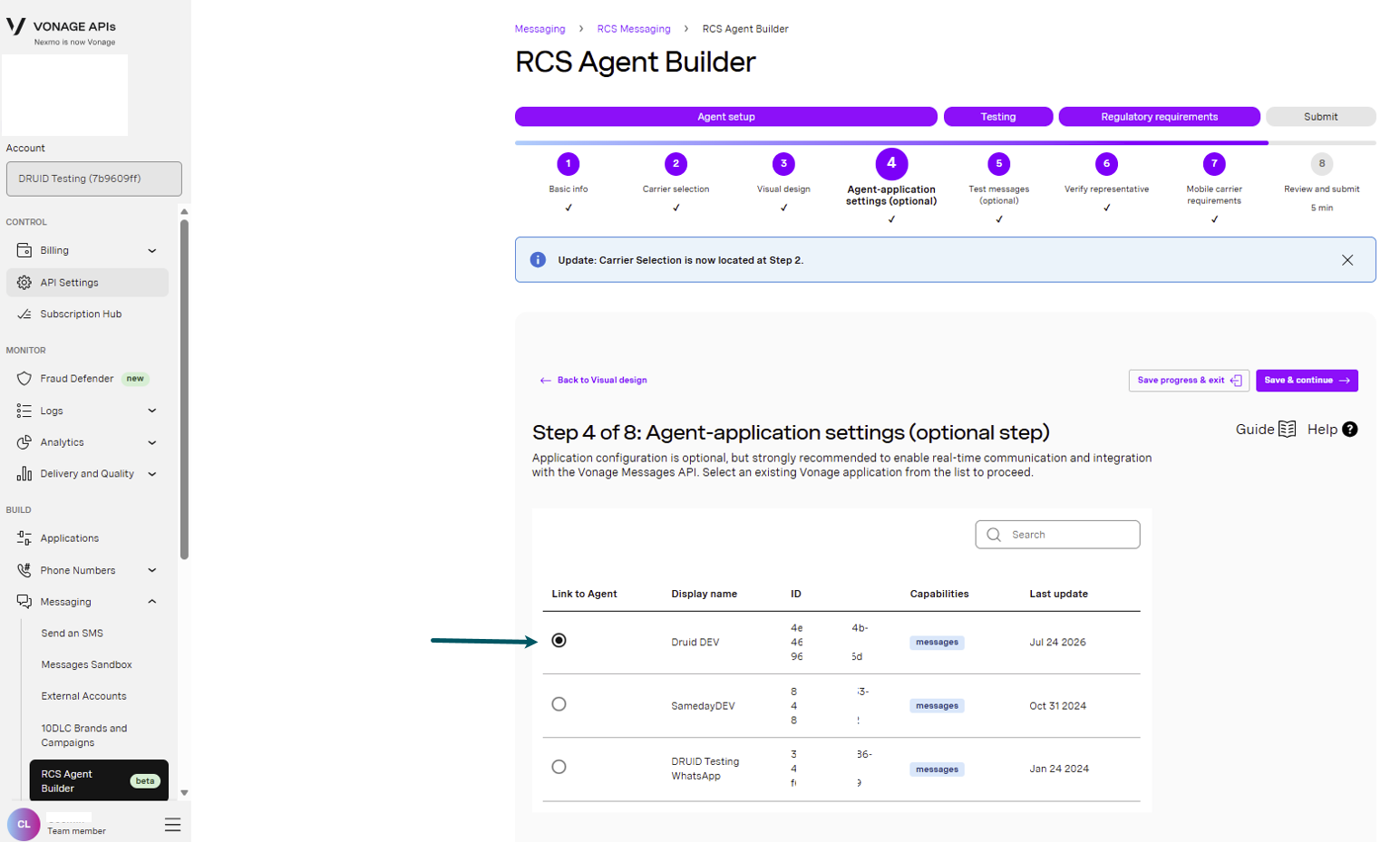This screenshot has width=1400, height=842.
Task: Click the API Settings gear icon
Action: 24,283
